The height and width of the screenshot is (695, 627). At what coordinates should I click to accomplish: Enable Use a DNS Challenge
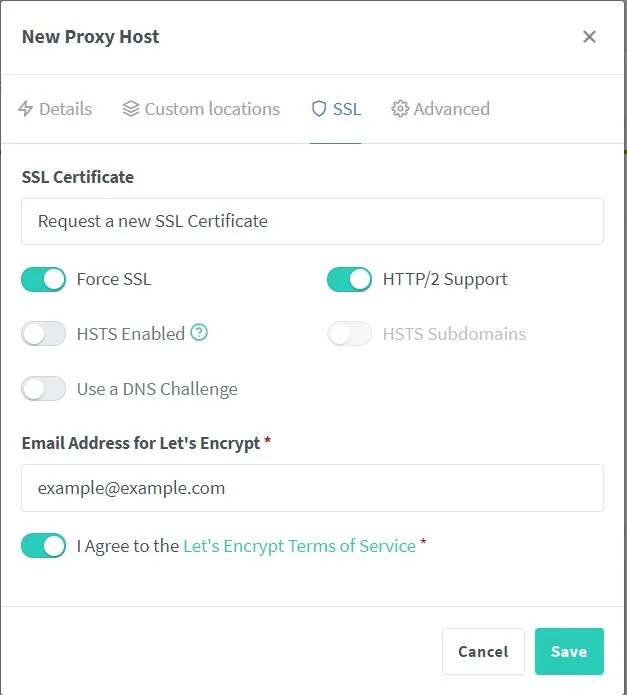(x=43, y=389)
